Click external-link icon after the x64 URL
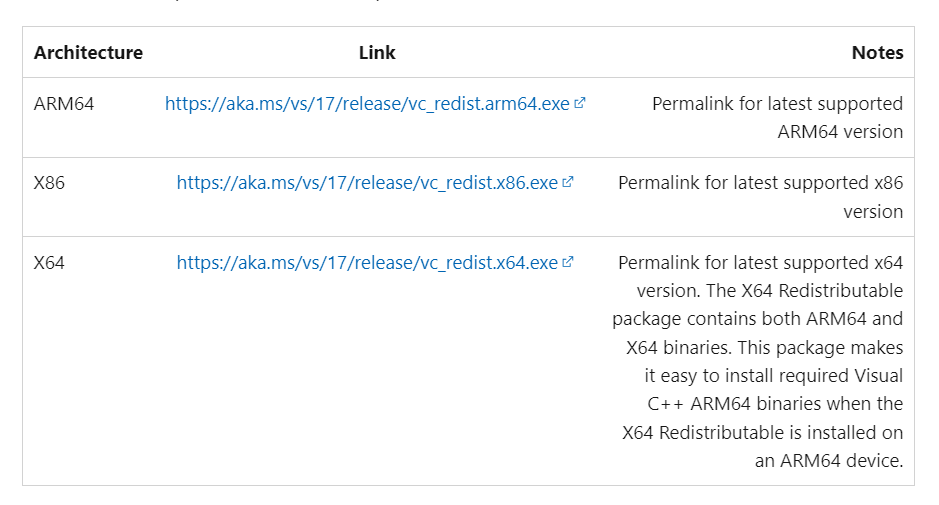 568,261
